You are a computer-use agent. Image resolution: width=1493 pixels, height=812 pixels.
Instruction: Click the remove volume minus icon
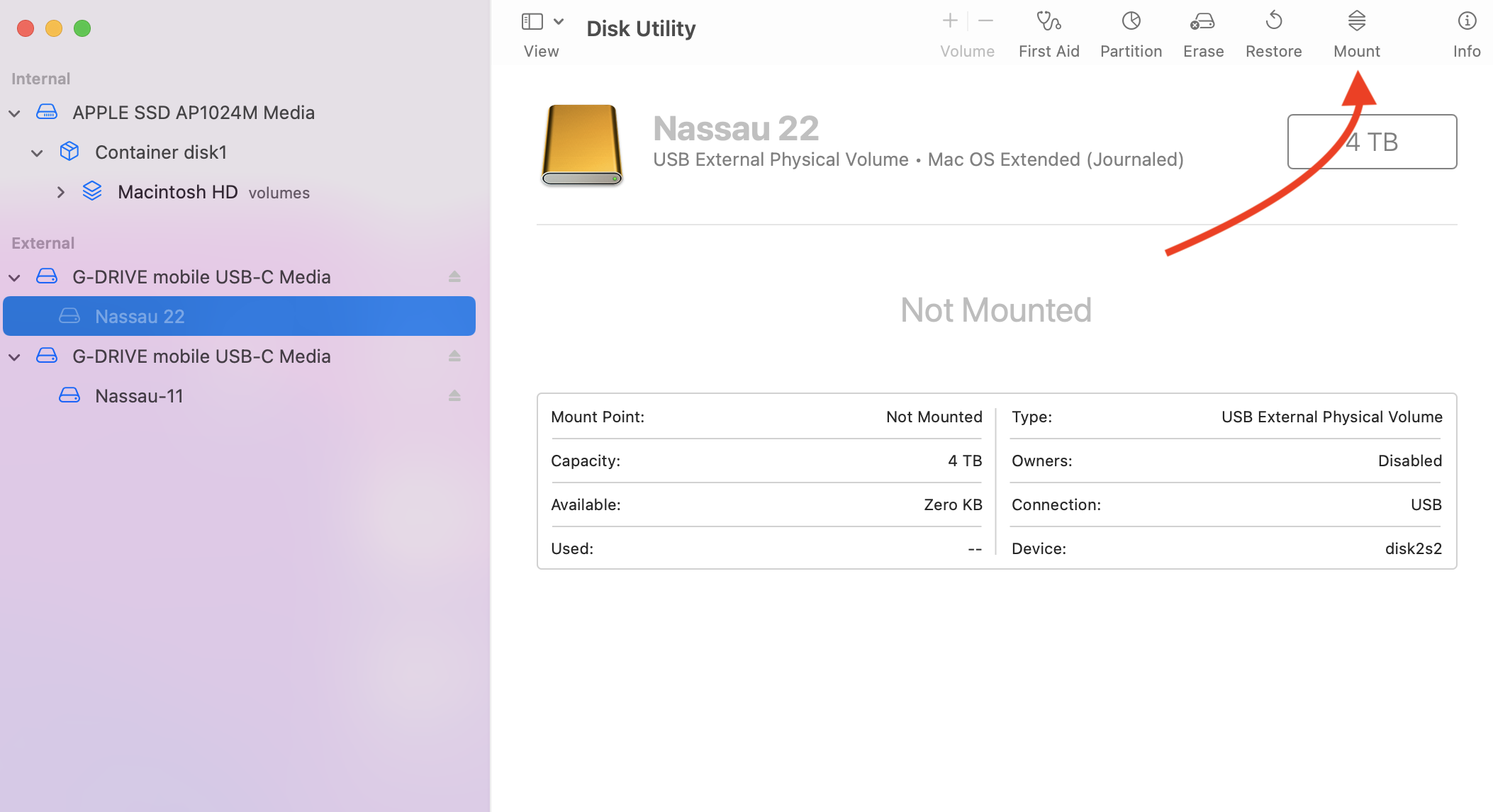(985, 21)
